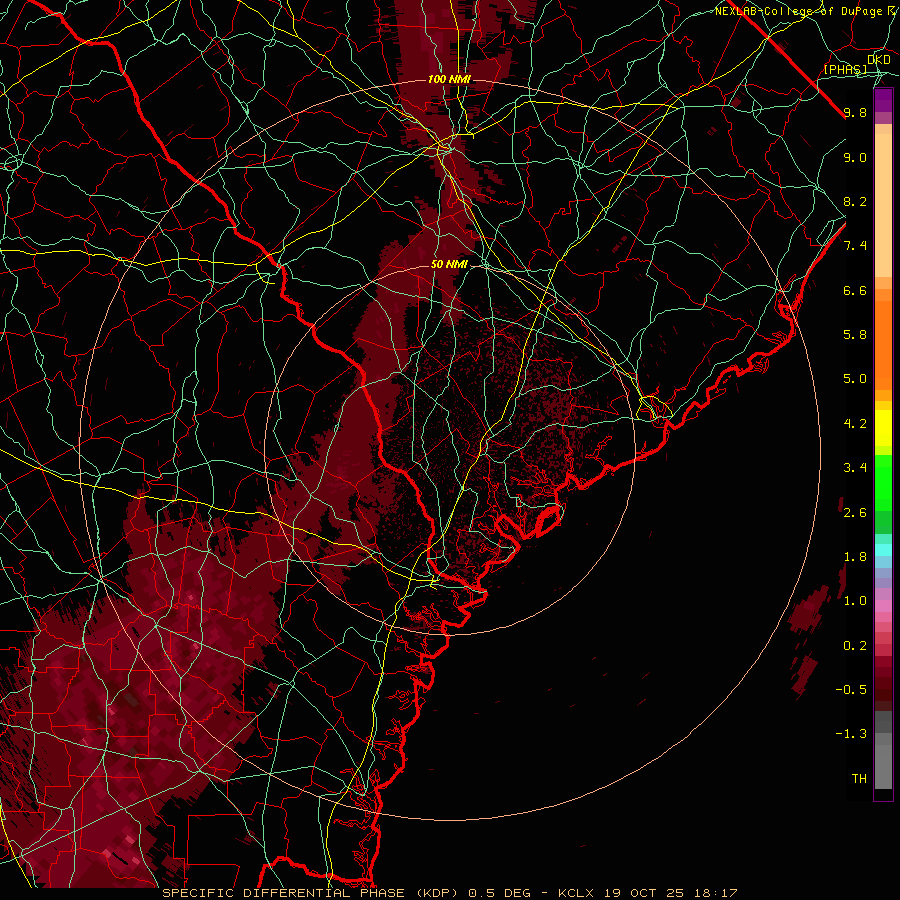Click the "[PHAS]" units label

[845, 69]
